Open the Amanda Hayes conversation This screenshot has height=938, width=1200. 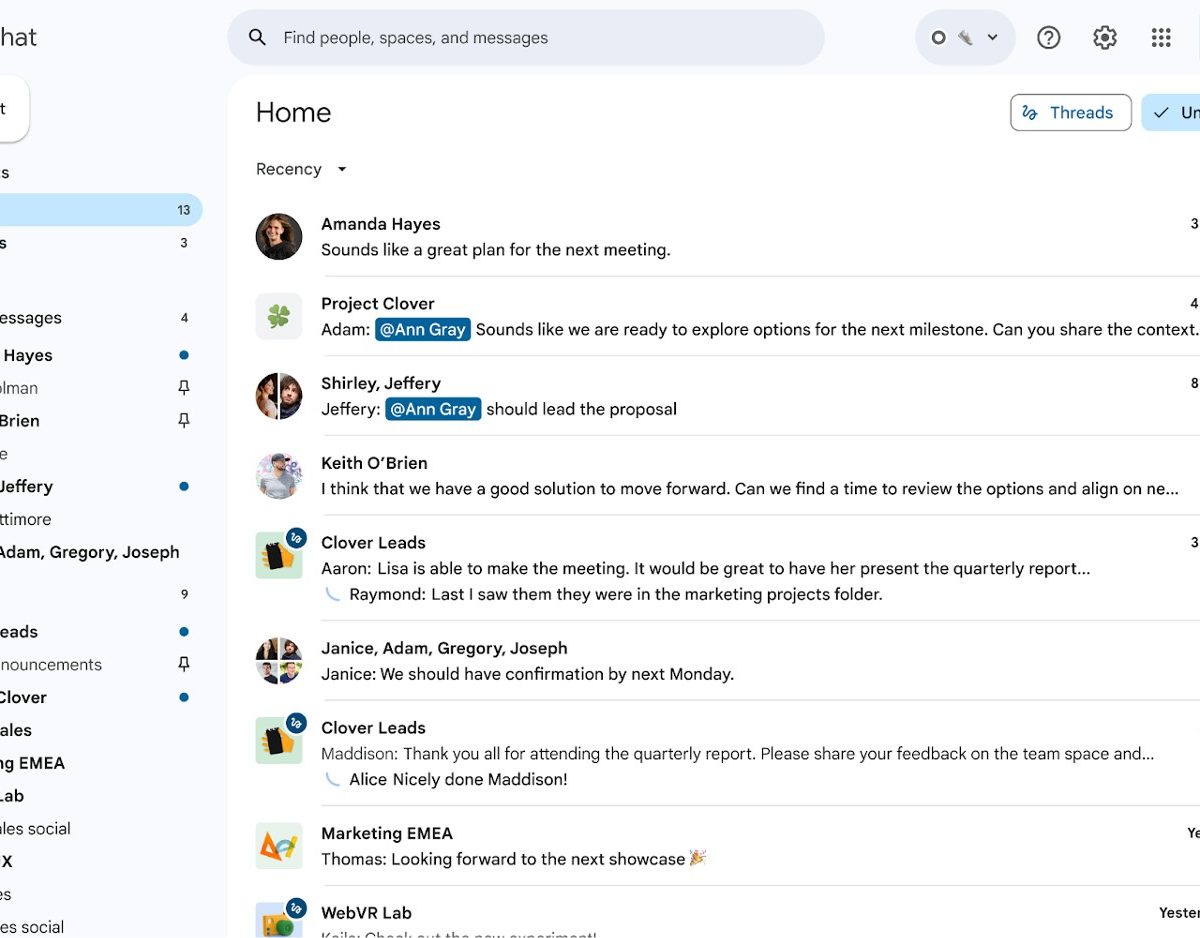(700, 237)
